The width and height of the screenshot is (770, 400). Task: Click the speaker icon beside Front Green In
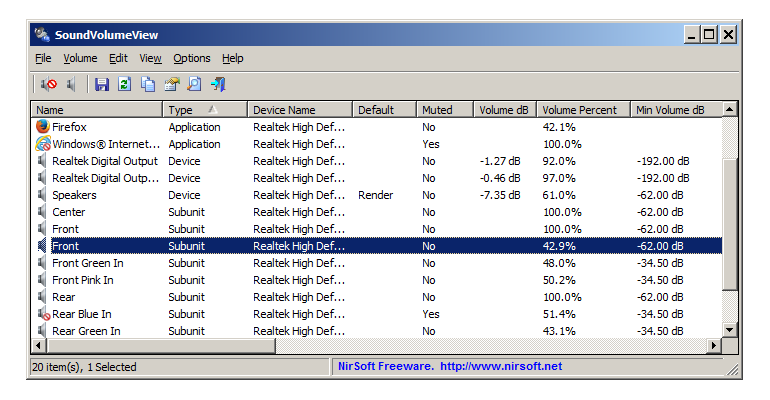point(43,263)
